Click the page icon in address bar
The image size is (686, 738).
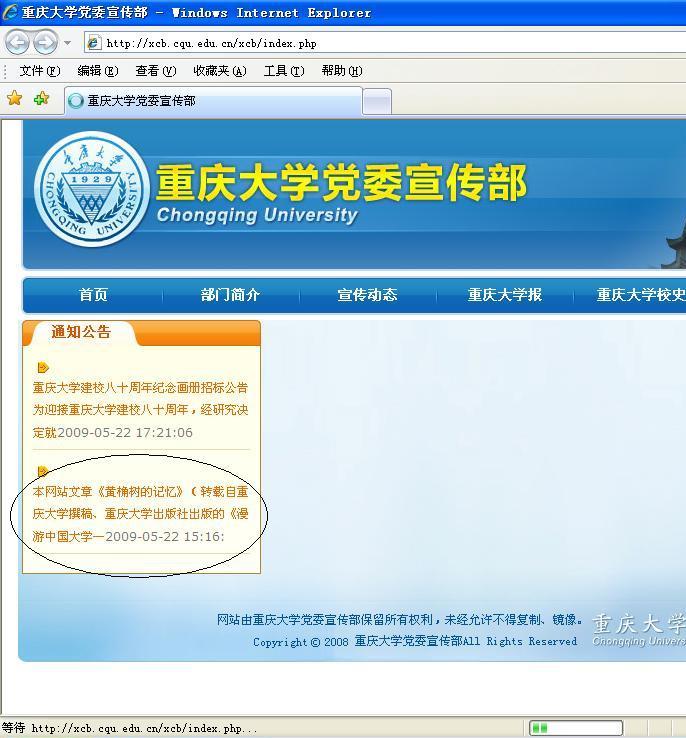(x=94, y=43)
